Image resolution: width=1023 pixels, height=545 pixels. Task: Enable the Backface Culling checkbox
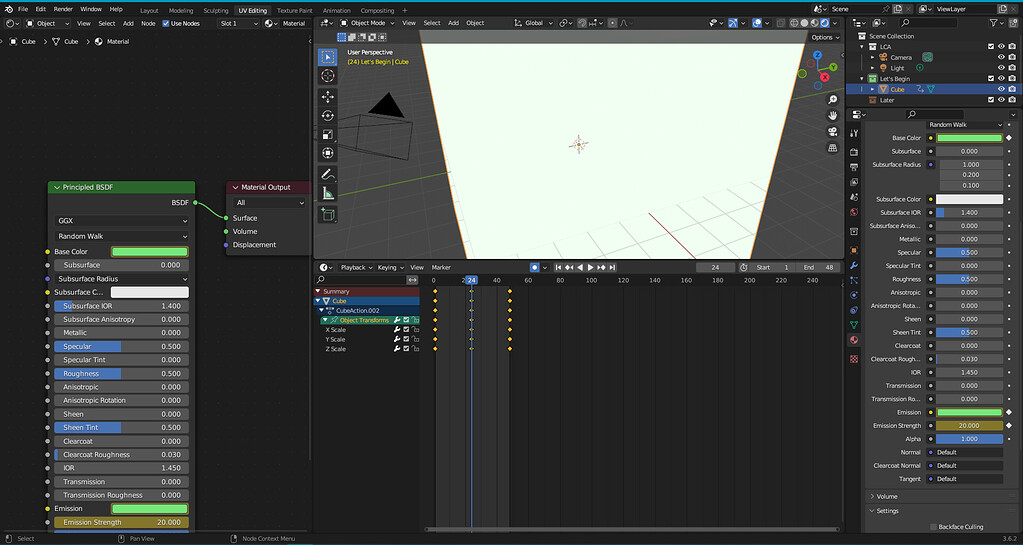[933, 526]
